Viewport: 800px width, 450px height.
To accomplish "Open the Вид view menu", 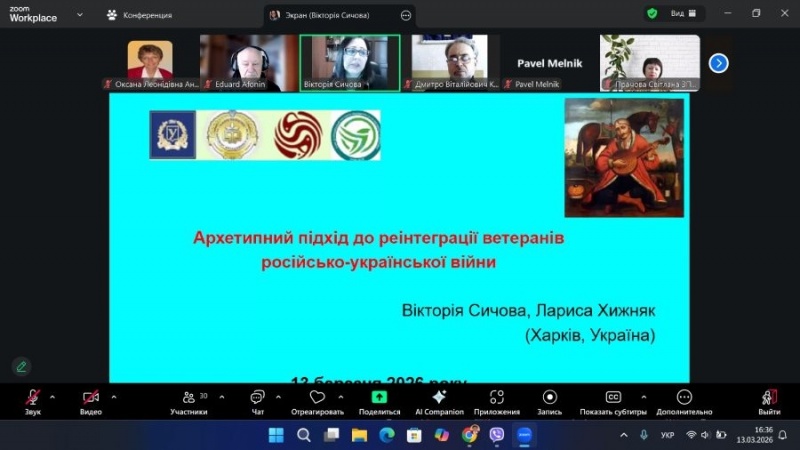I will [x=677, y=14].
